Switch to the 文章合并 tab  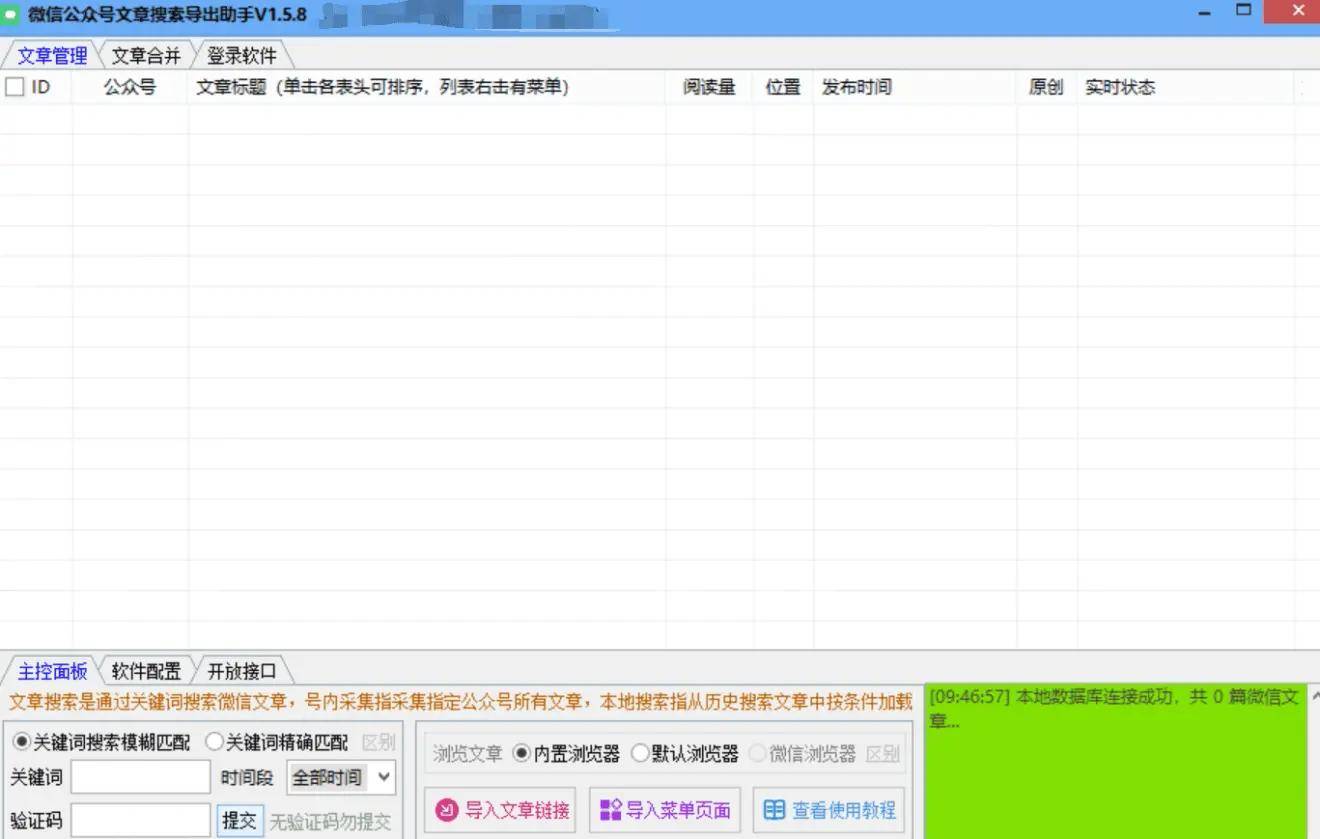(x=146, y=55)
